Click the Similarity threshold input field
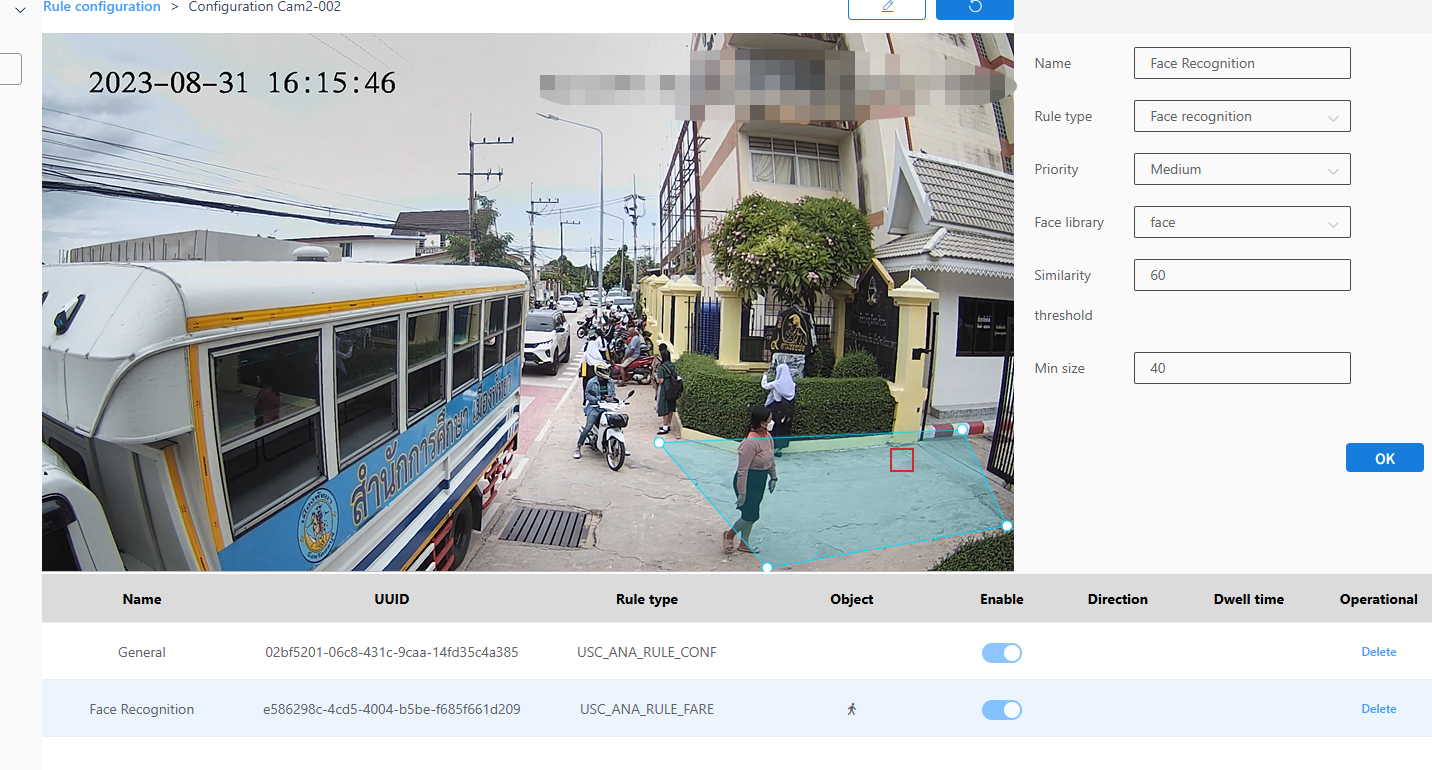 pyautogui.click(x=1242, y=275)
